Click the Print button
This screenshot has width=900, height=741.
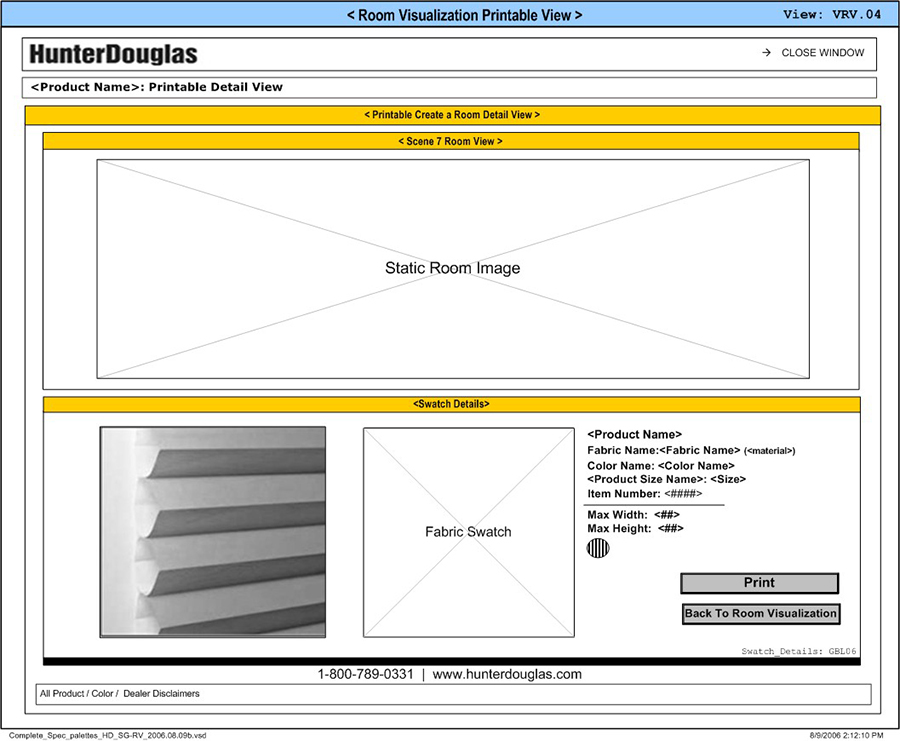(759, 583)
